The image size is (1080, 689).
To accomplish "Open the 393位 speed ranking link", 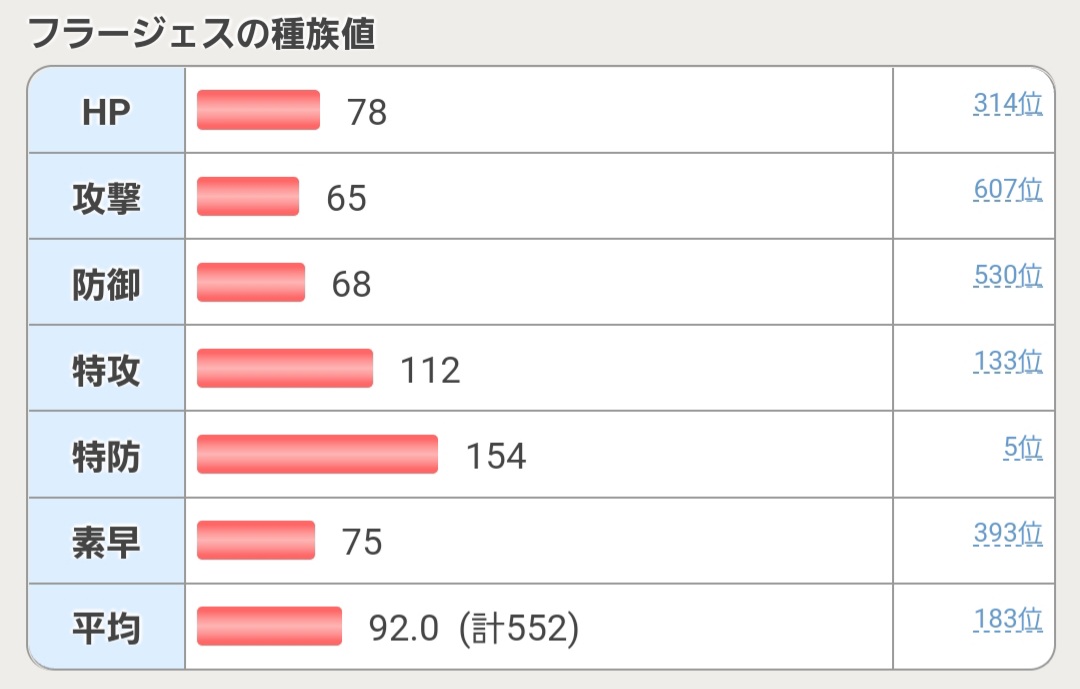I will click(1007, 534).
